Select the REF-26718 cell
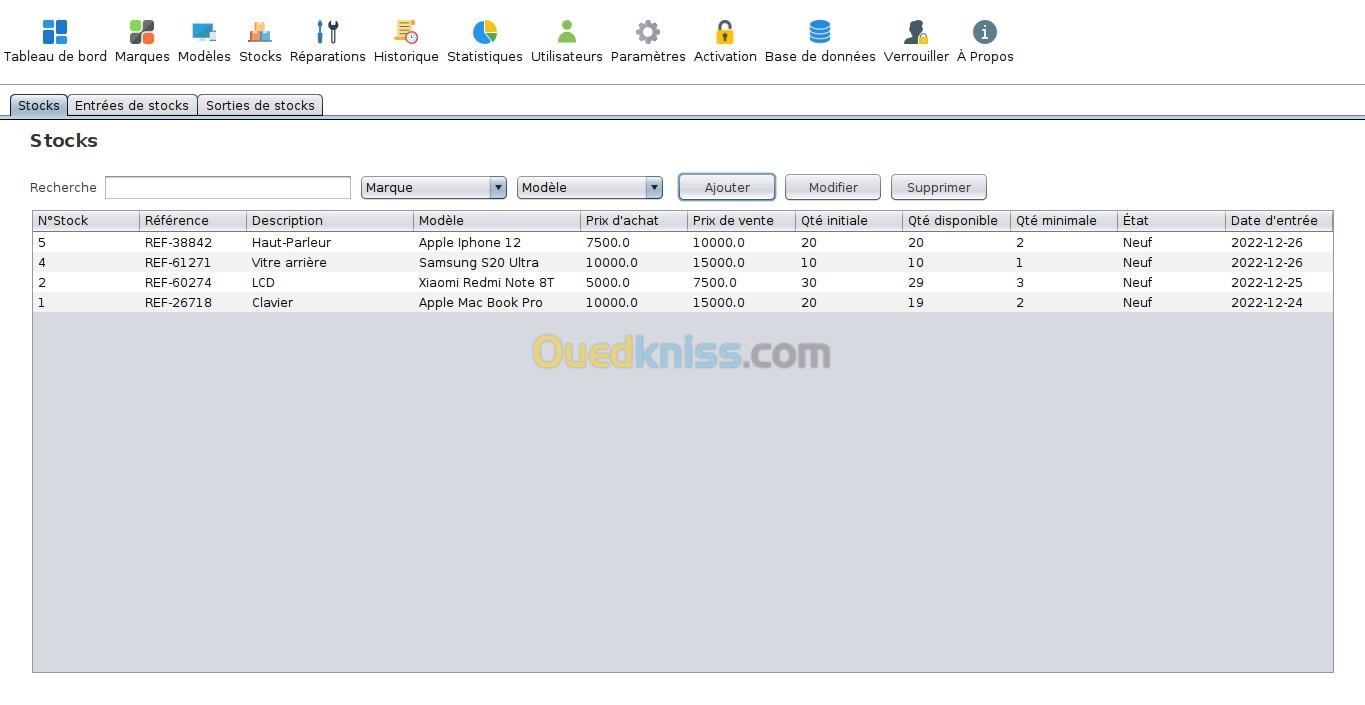The width and height of the screenshot is (1365, 705). (193, 302)
